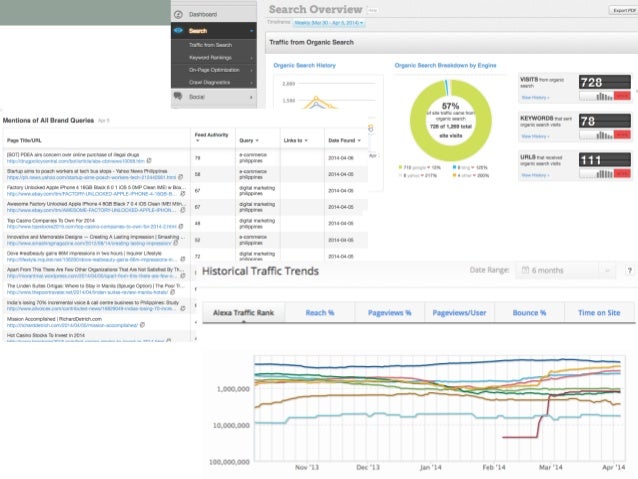The width and height of the screenshot is (638, 479).
Task: Switch to the Bounce % tab
Action: click(529, 313)
